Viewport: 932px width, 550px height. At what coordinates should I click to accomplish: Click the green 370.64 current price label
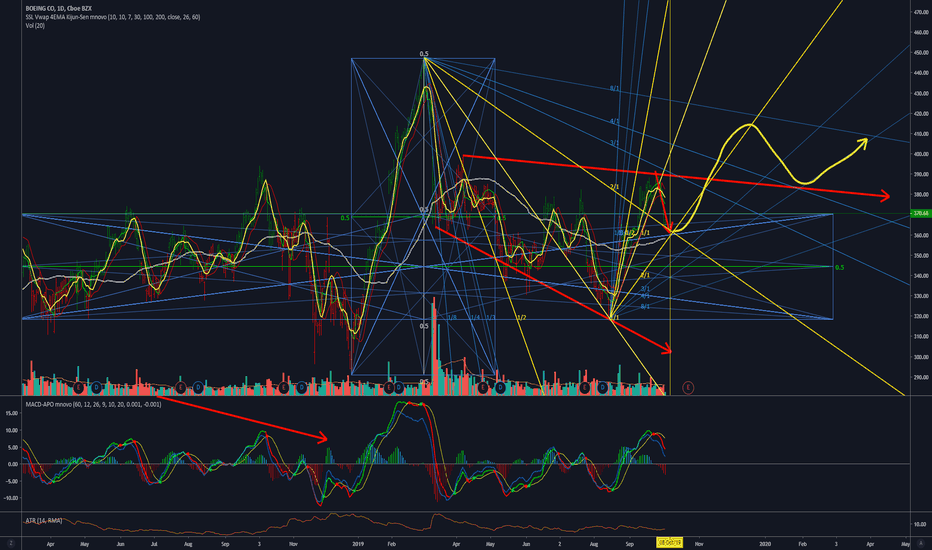[921, 213]
